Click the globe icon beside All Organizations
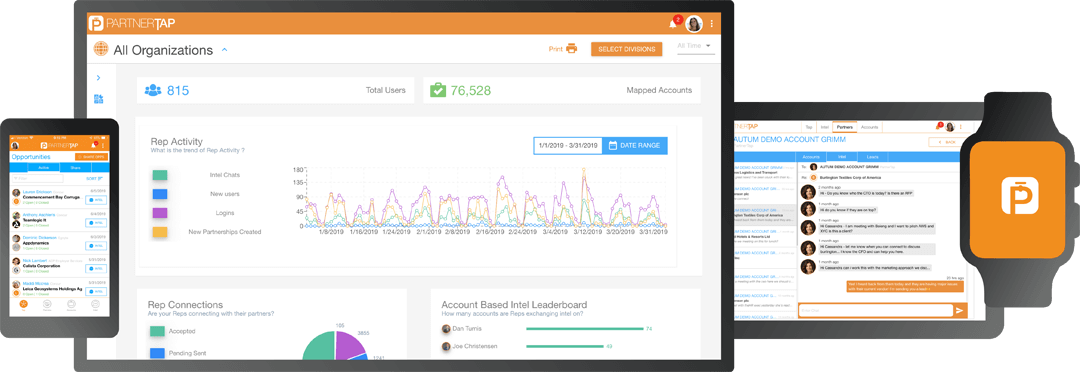Screen dimensions: 1080x372 (101, 50)
